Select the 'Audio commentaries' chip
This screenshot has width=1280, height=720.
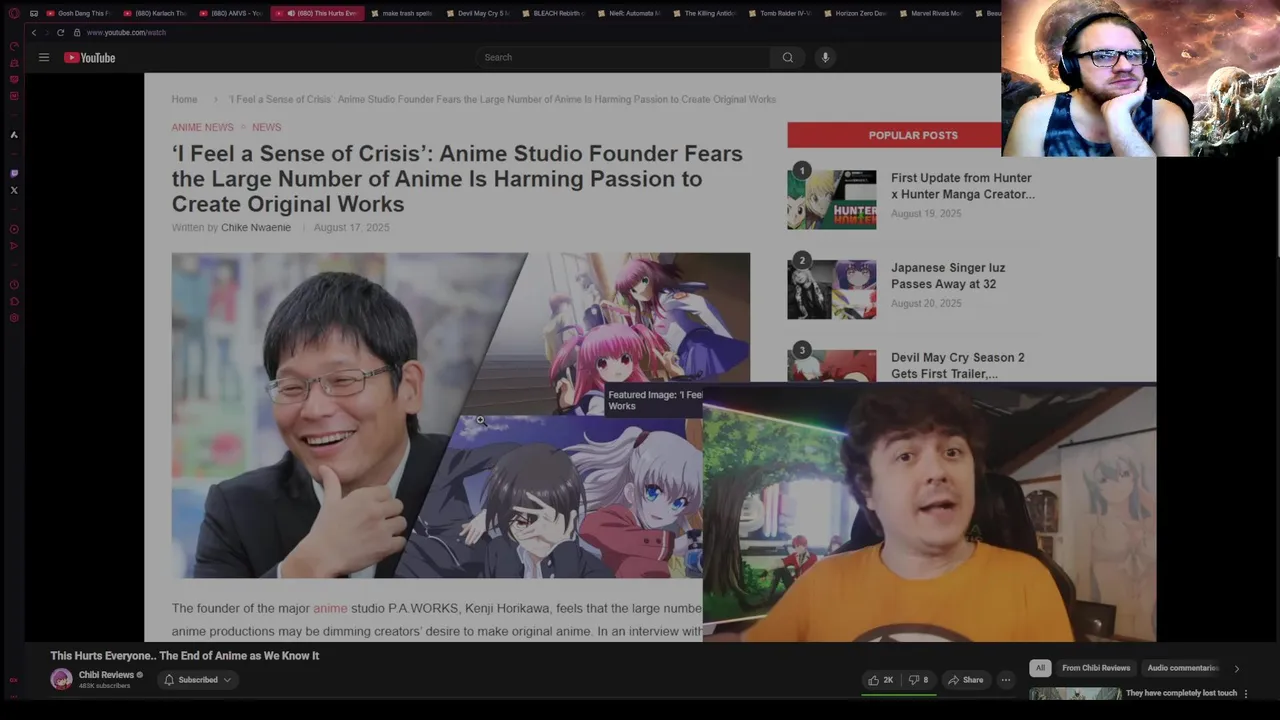pyautogui.click(x=1183, y=668)
